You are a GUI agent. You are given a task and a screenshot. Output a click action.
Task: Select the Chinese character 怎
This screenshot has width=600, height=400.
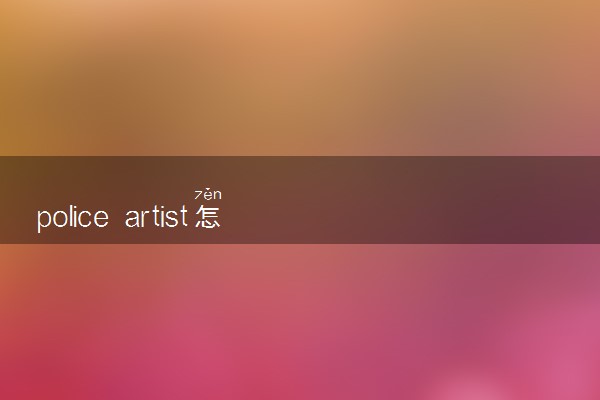pos(208,216)
